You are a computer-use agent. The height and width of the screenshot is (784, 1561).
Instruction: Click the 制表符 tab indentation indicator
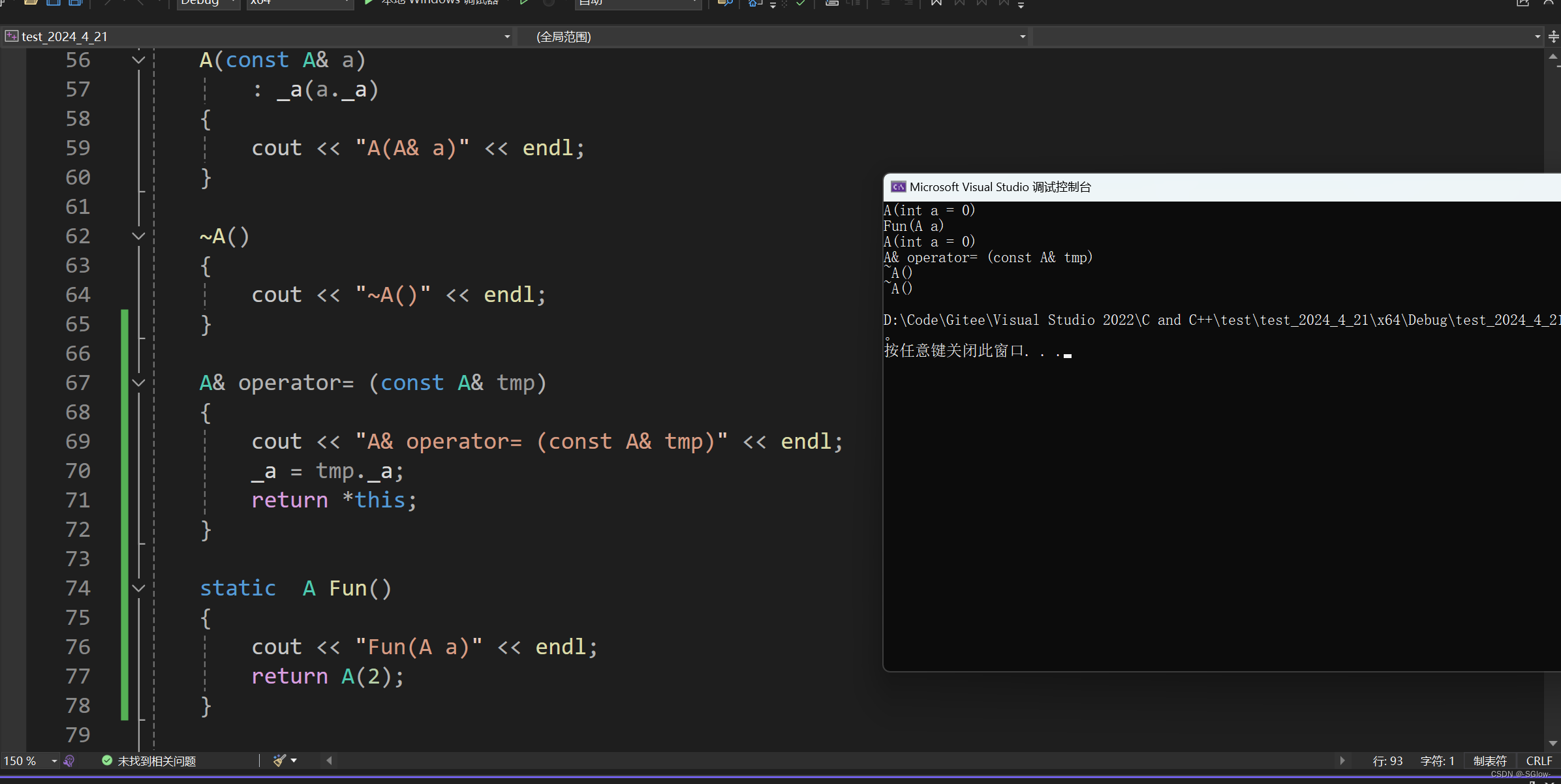point(1490,761)
